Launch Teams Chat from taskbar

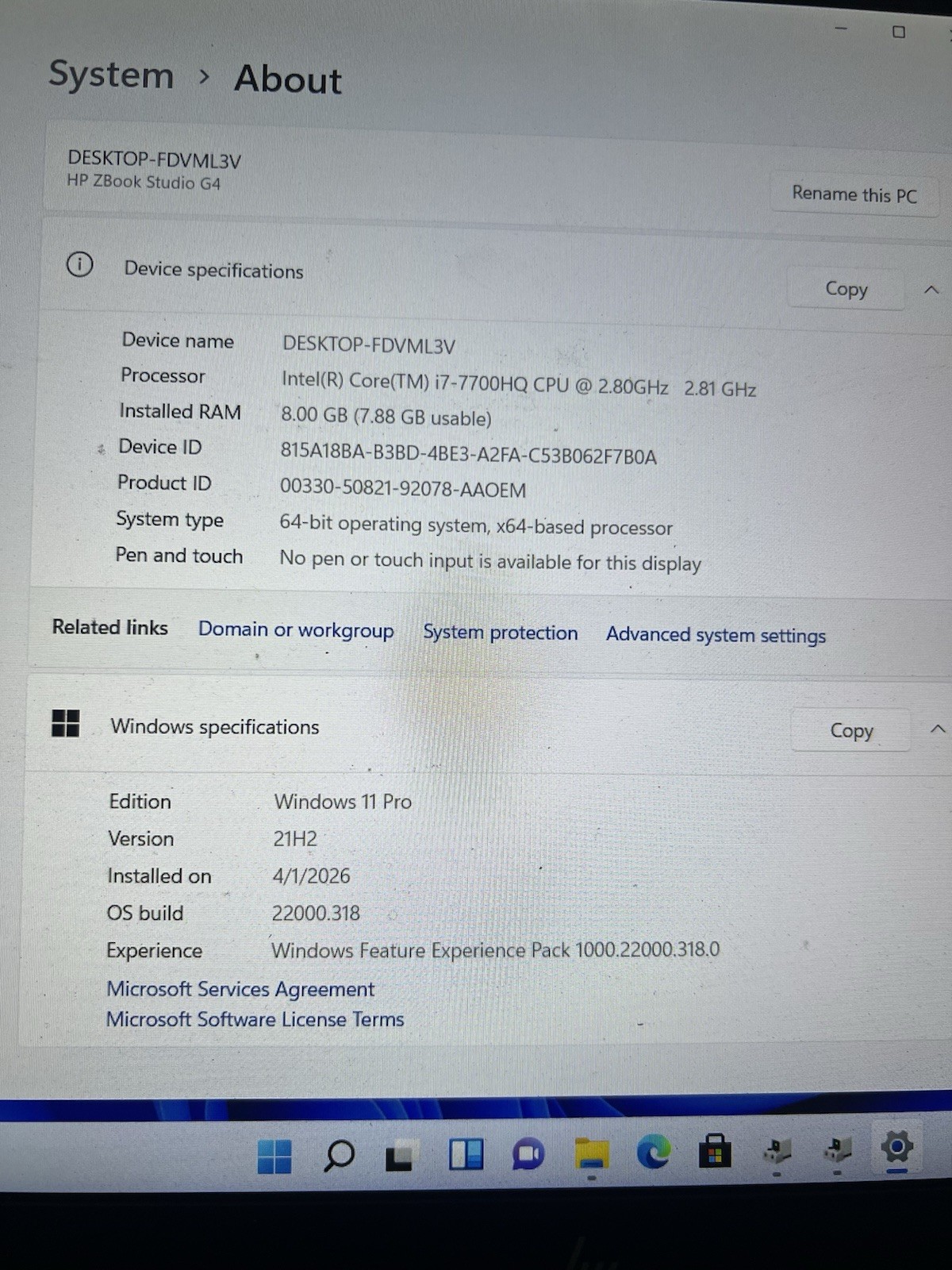point(528,1153)
